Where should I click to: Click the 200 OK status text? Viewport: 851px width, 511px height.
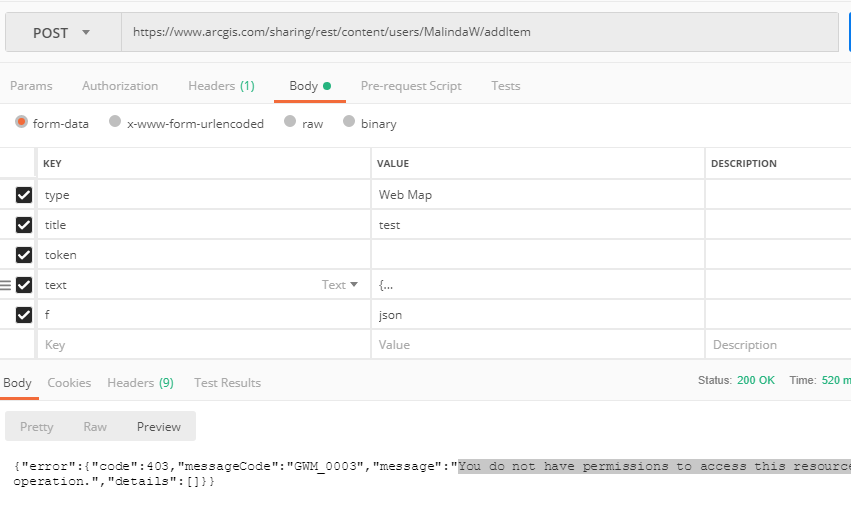coord(755,380)
